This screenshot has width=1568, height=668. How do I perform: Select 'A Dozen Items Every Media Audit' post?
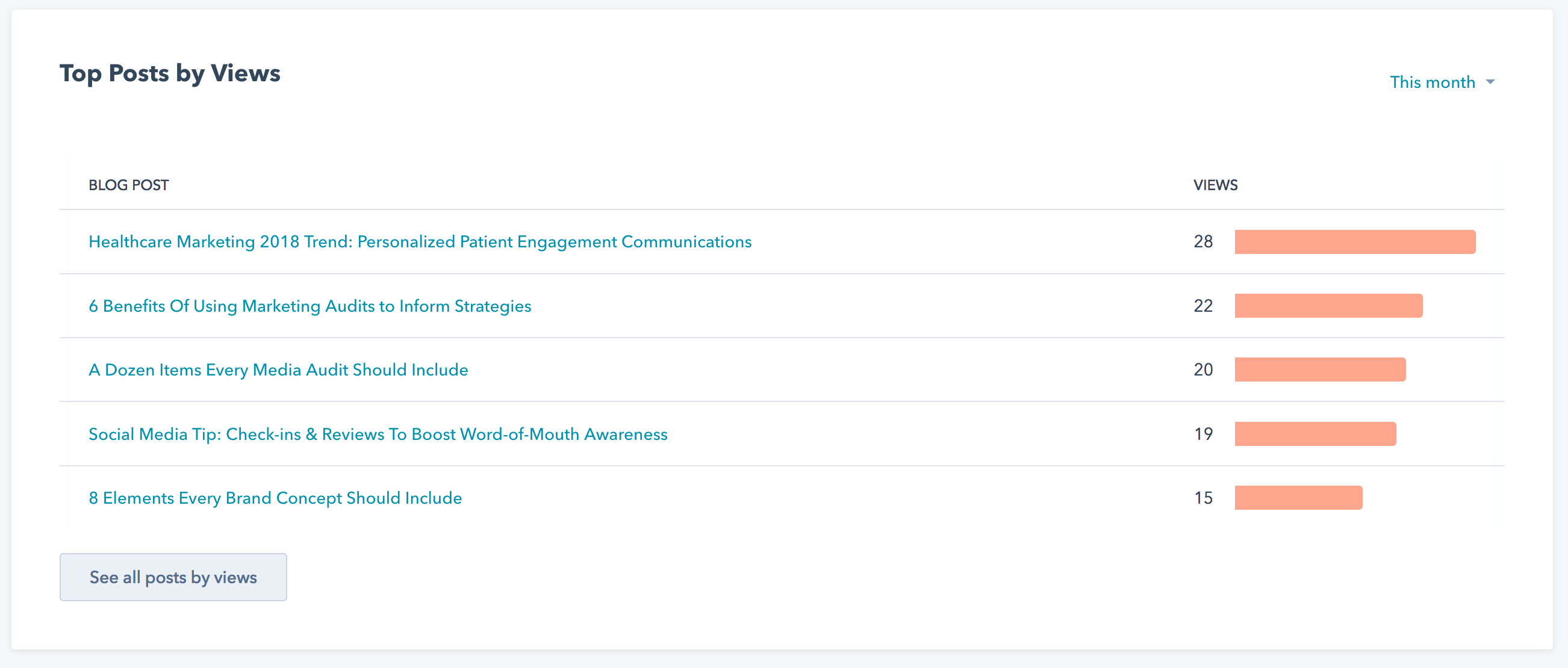coord(278,370)
